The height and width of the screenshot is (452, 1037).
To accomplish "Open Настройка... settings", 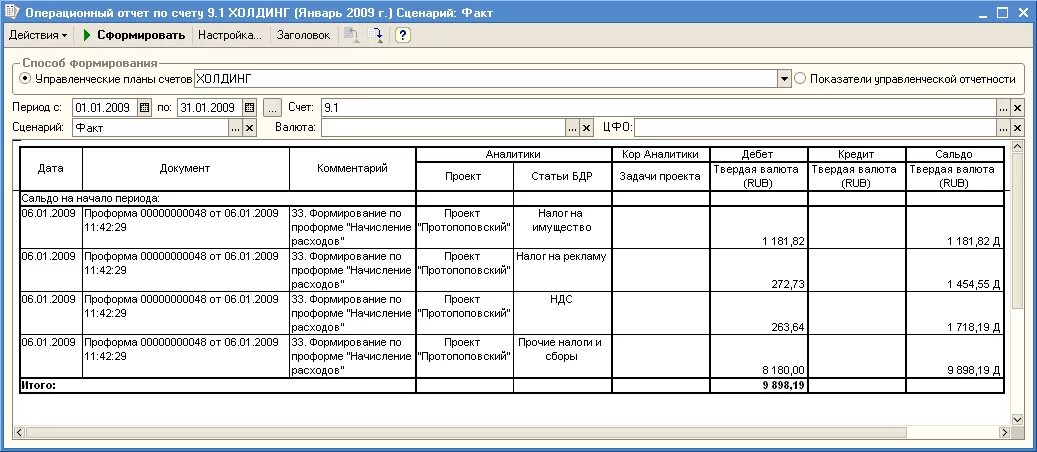I will coord(230,36).
